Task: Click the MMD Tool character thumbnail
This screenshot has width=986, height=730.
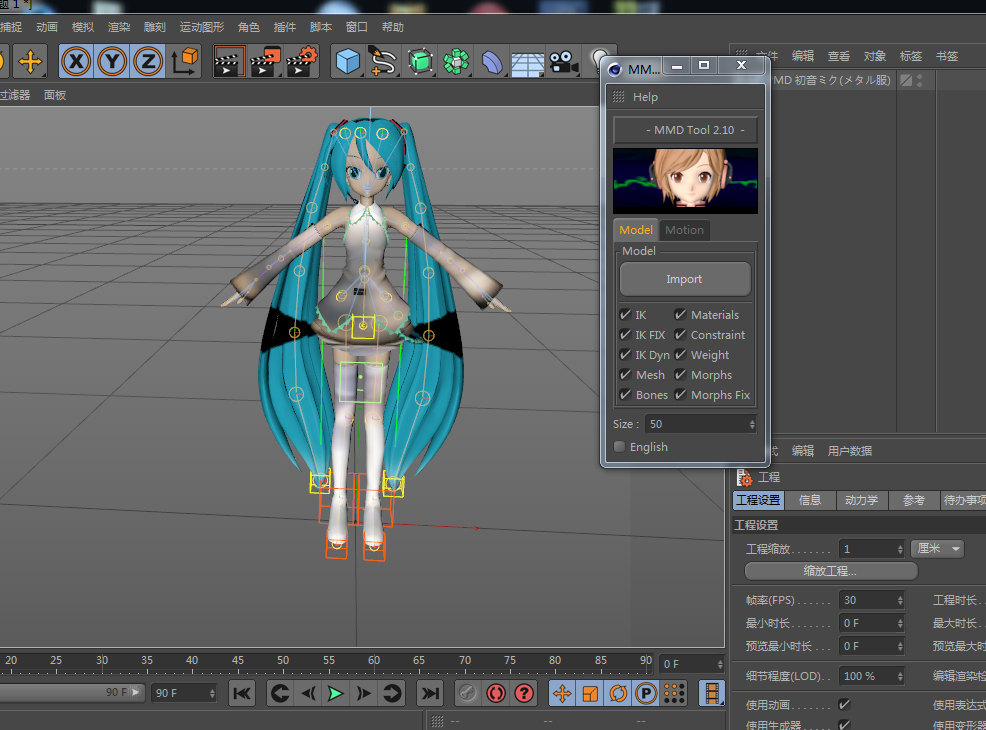Action: (685, 181)
